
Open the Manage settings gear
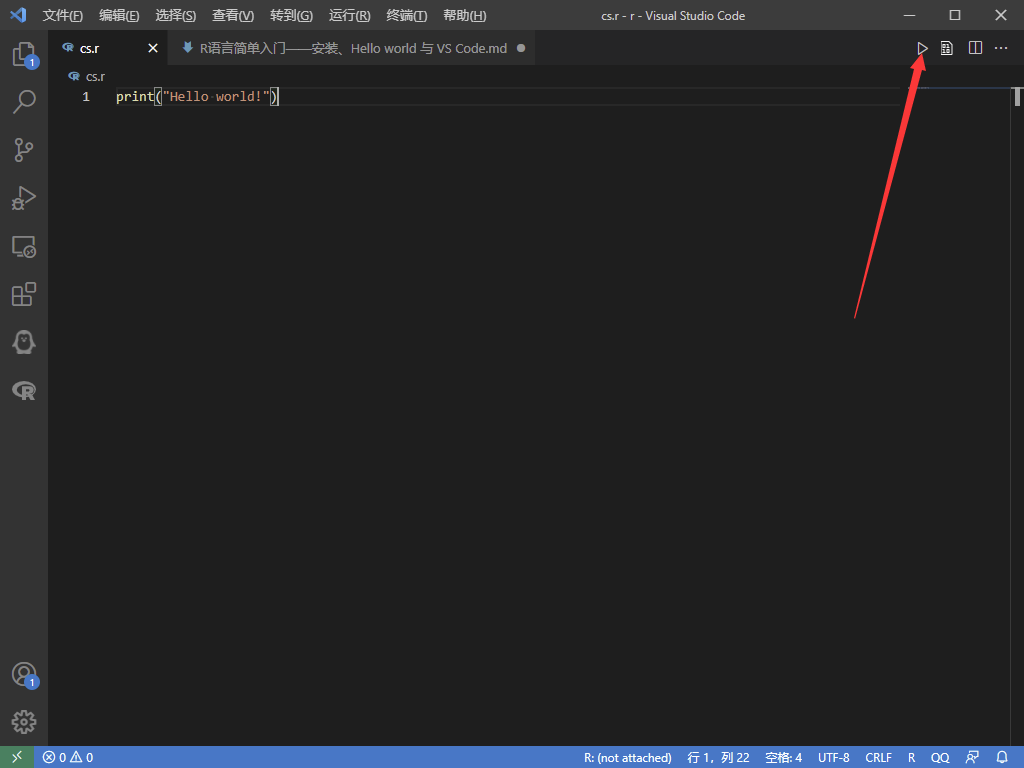point(23,721)
